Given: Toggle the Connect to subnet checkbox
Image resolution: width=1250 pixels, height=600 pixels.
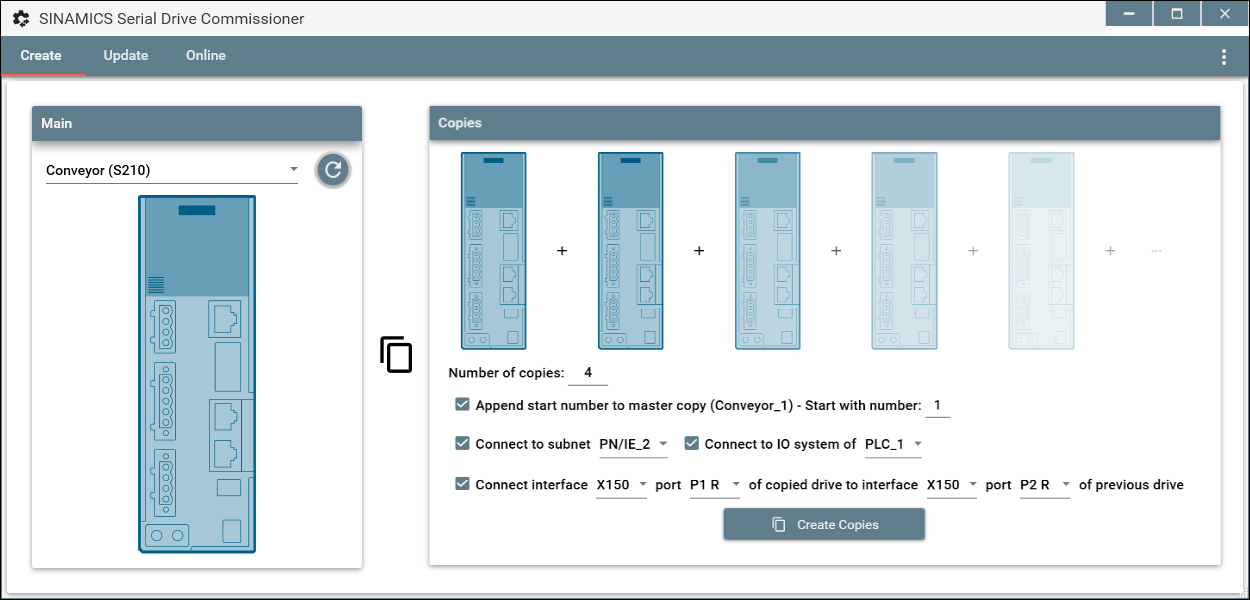Looking at the screenshot, I should coord(462,443).
